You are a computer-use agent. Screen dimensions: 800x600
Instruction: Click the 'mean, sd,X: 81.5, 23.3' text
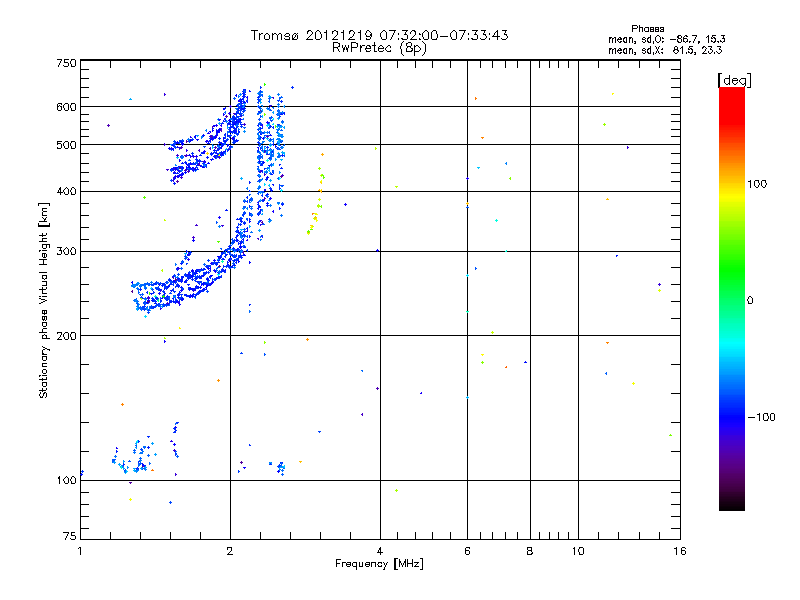[x=665, y=50]
